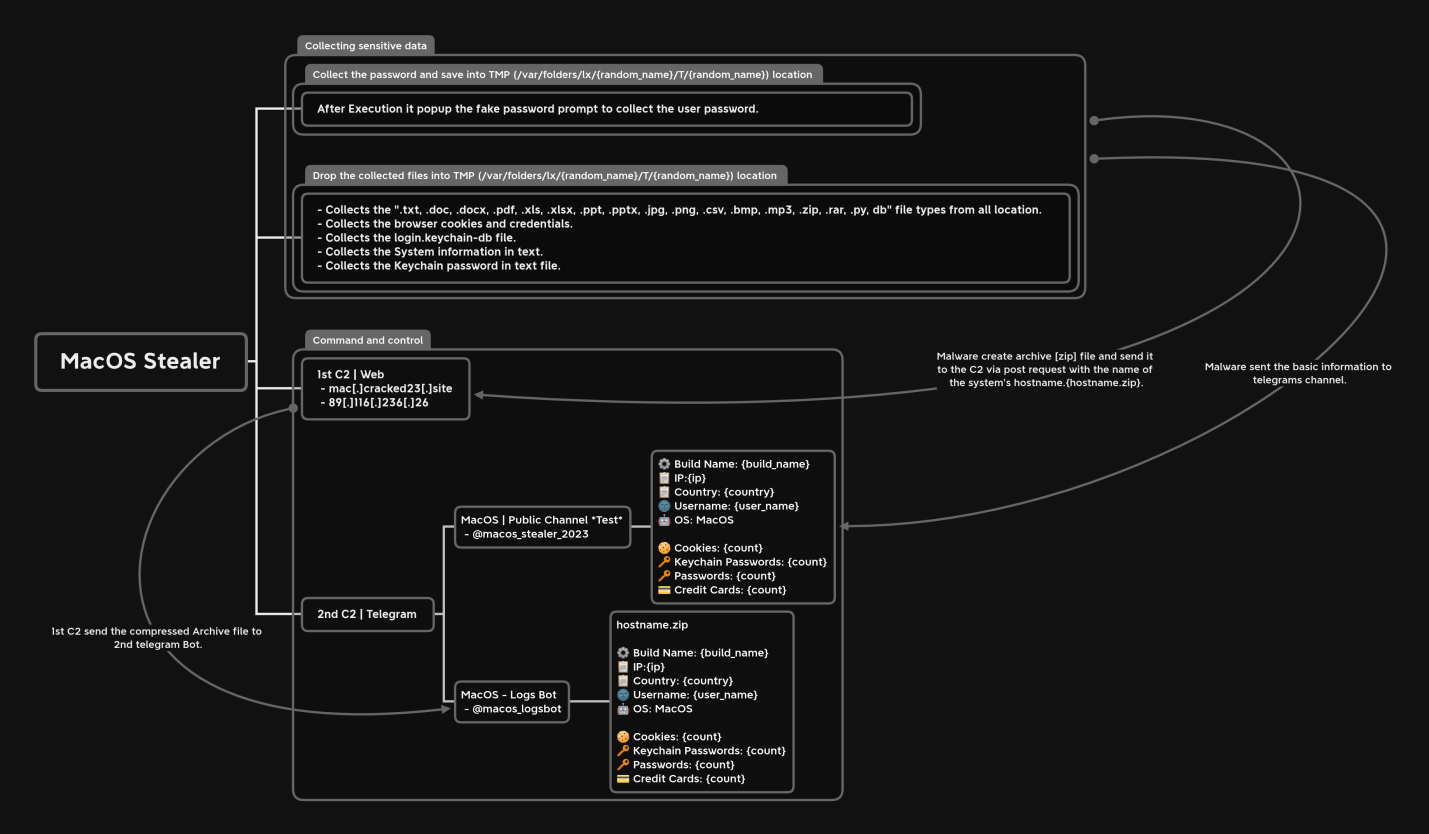Viewport: 1429px width, 834px height.
Task: Click the '@macos_logsbot' handle
Action: 517,709
